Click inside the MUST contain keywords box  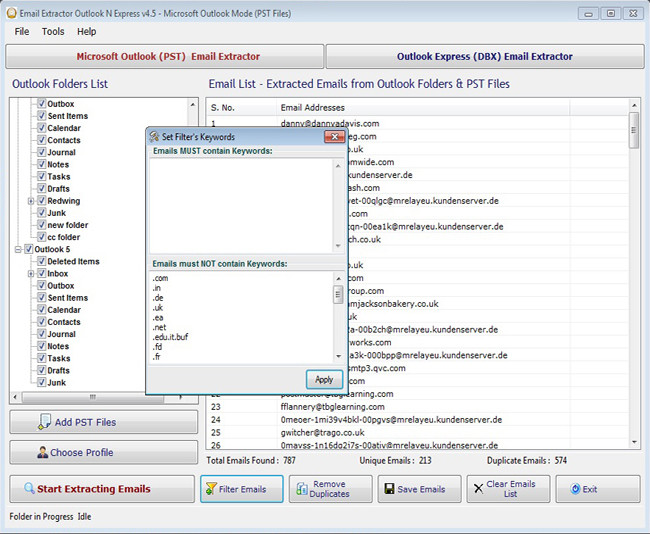point(242,204)
